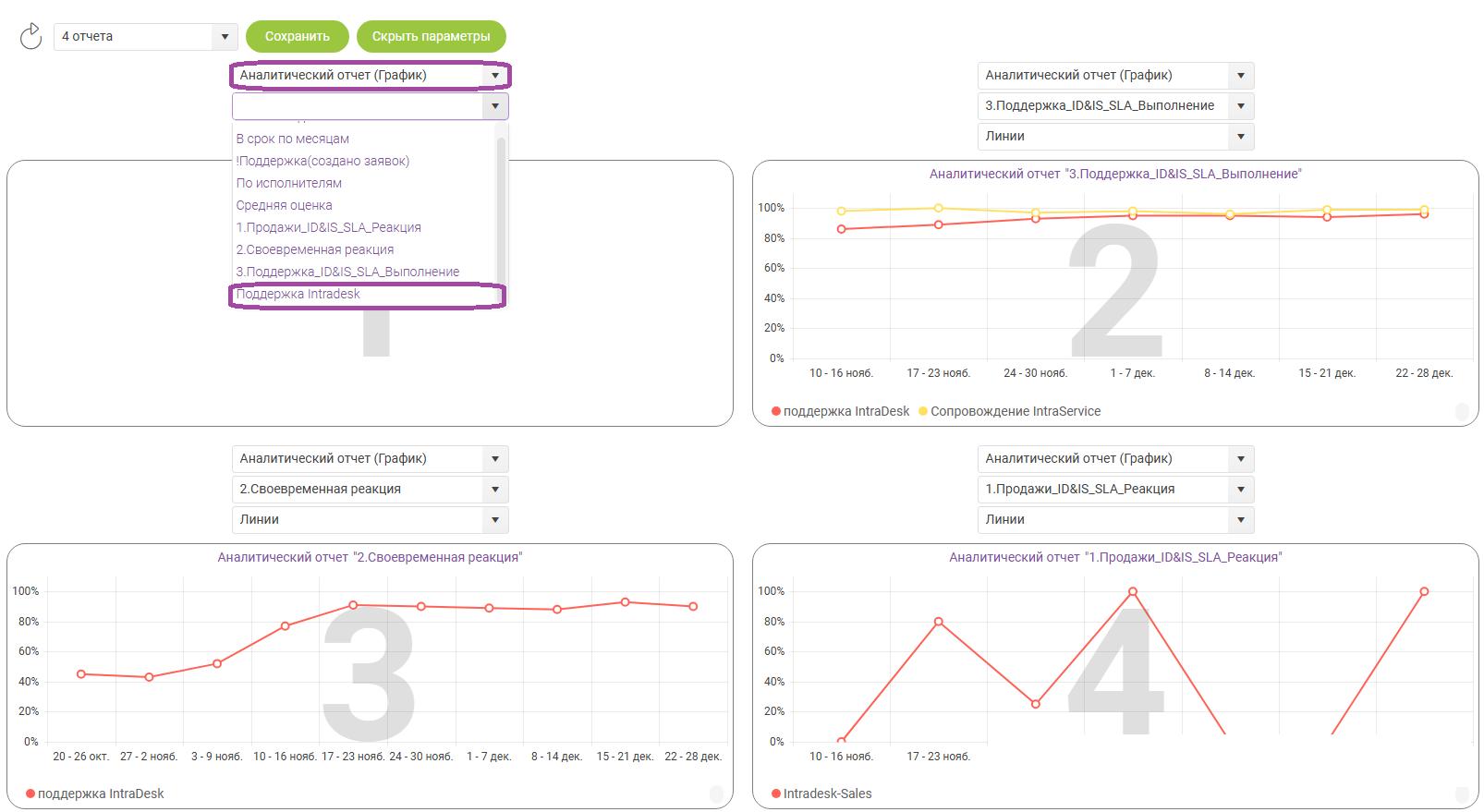Choose "Средняя оценка" in the dropdown list

[284, 205]
